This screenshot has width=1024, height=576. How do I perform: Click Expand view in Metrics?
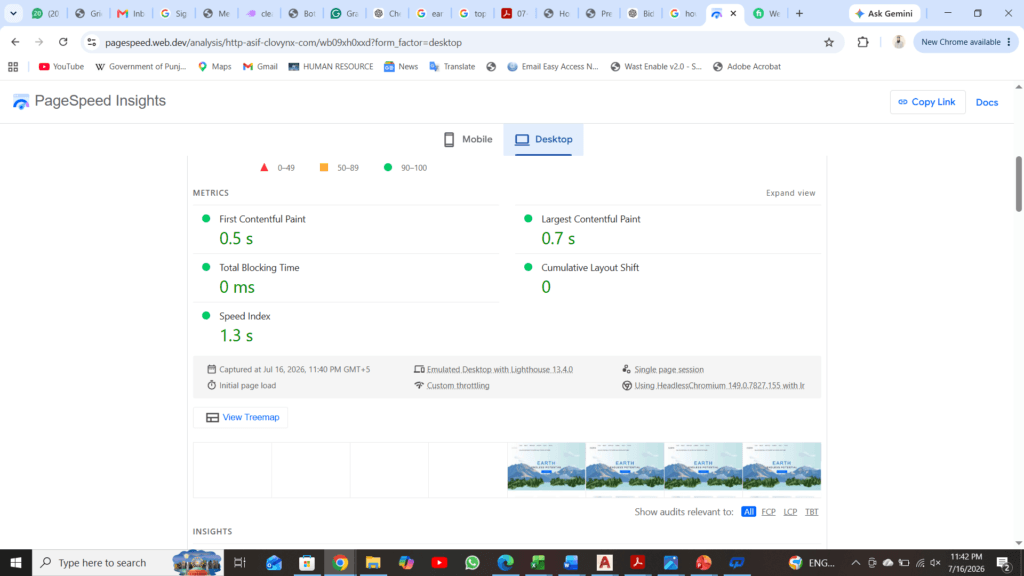click(790, 193)
